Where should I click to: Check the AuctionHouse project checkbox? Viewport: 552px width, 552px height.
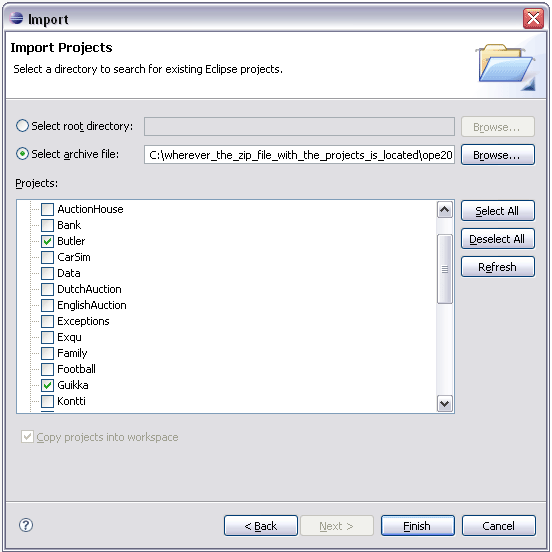47,209
